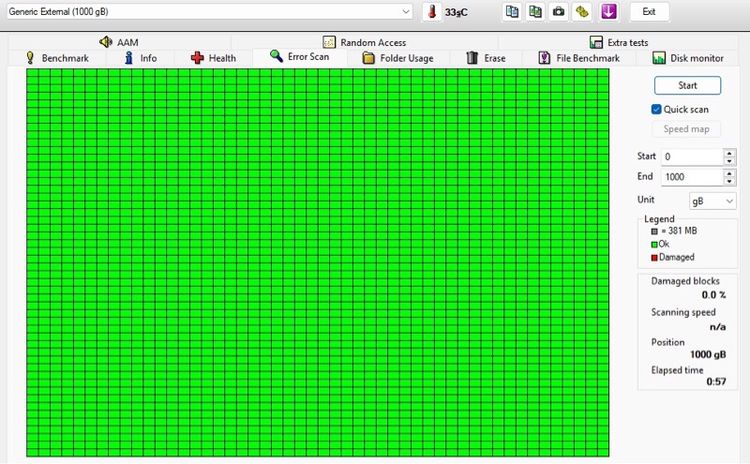This screenshot has height=464, width=750.
Task: Click the '1000 gB' position value
Action: coord(708,354)
